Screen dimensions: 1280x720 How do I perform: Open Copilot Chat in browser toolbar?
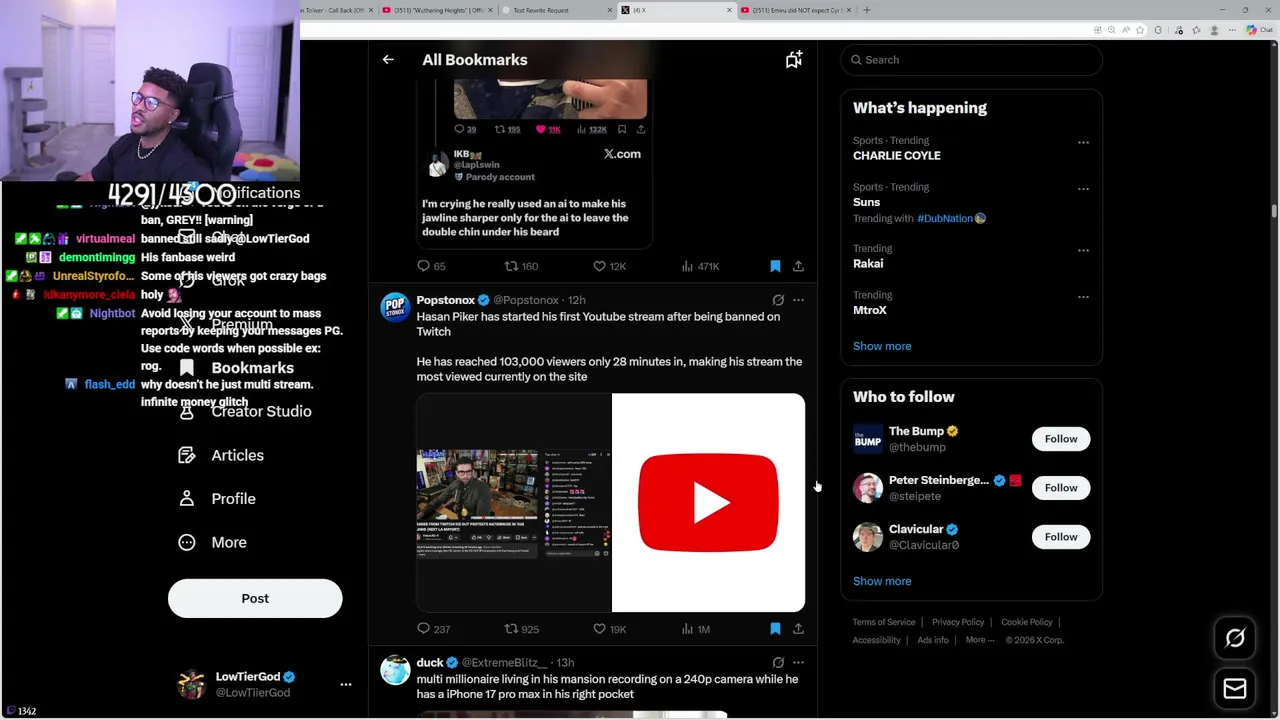point(1258,30)
